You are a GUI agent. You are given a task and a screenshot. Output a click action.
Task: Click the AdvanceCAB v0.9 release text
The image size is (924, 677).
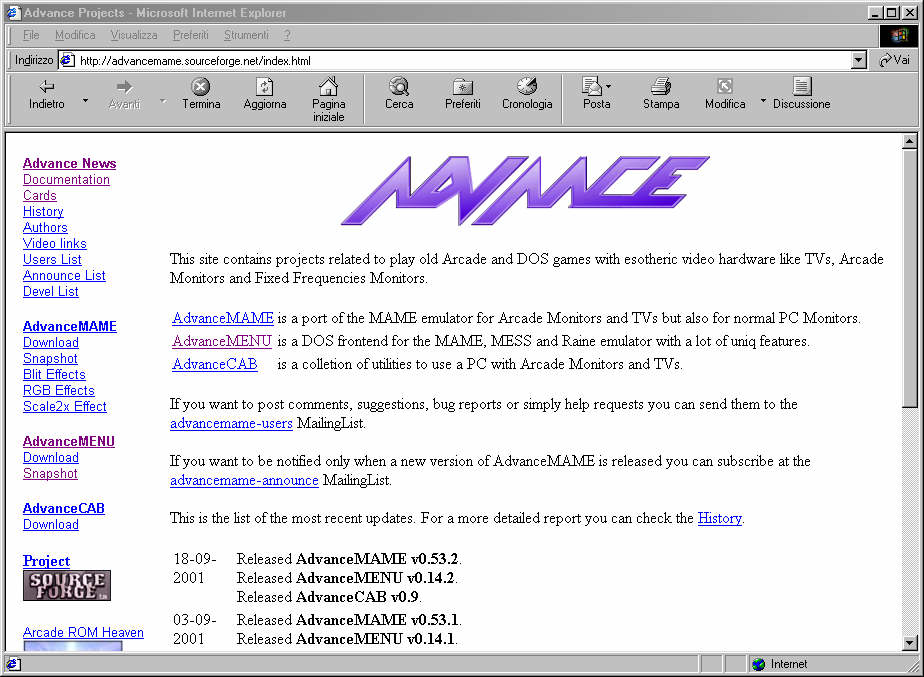[x=357, y=597]
